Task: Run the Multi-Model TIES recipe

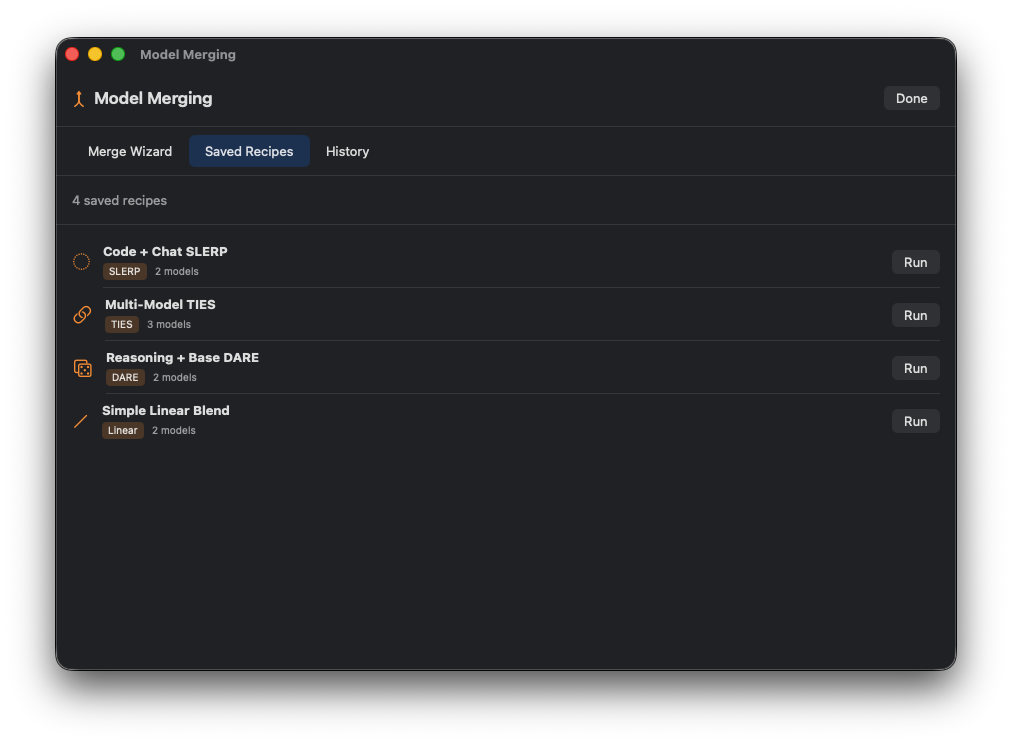Action: (915, 315)
